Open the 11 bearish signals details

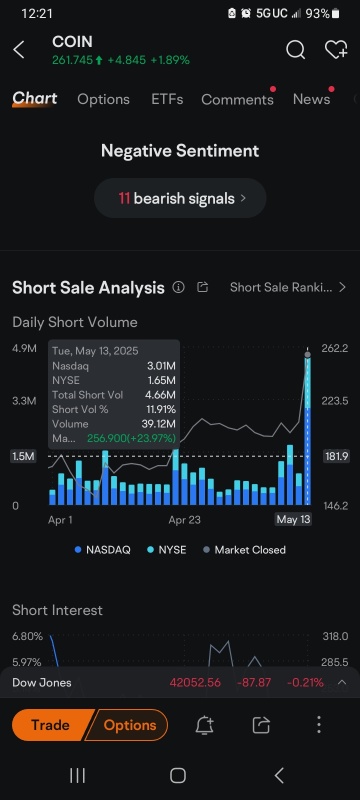[180, 198]
